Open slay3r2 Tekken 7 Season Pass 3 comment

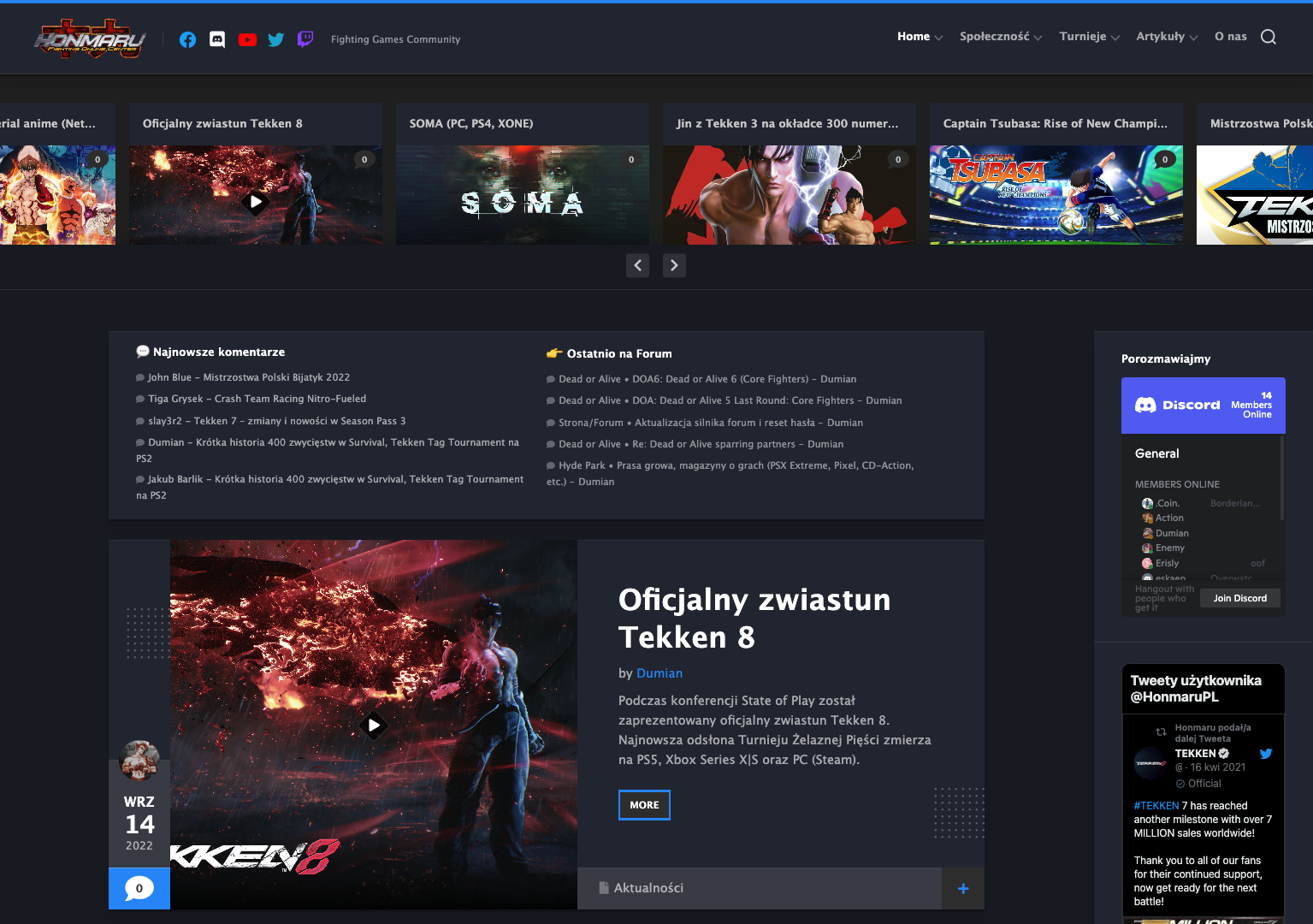[277, 421]
